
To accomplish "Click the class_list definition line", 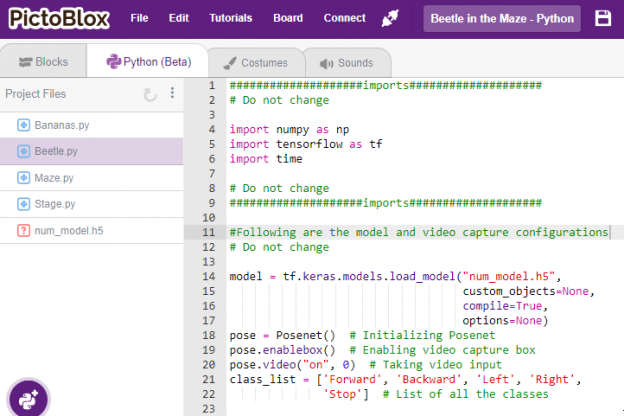I will [x=405, y=379].
